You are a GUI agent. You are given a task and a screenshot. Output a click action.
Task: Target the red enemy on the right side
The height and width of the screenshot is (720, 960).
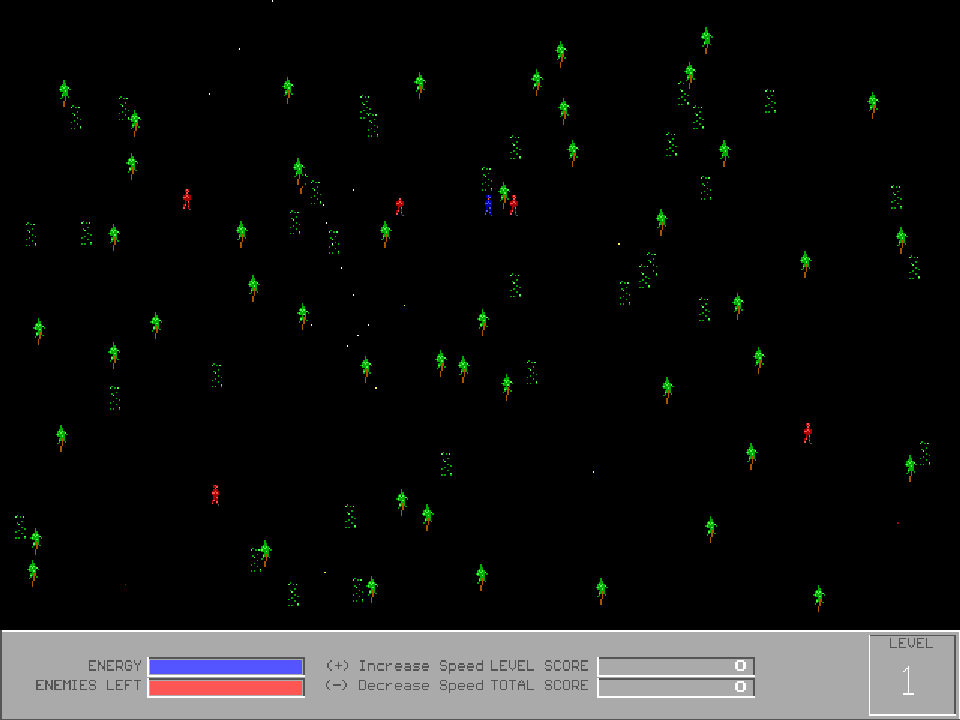(x=808, y=433)
